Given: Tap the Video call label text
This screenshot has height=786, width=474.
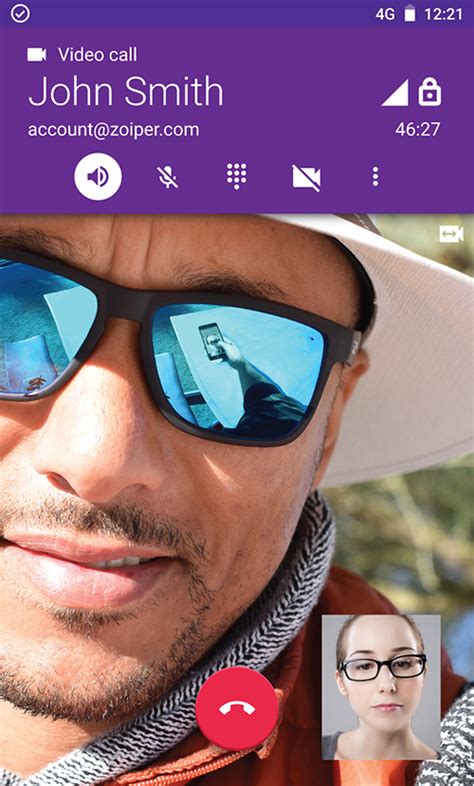Looking at the screenshot, I should pos(97,55).
